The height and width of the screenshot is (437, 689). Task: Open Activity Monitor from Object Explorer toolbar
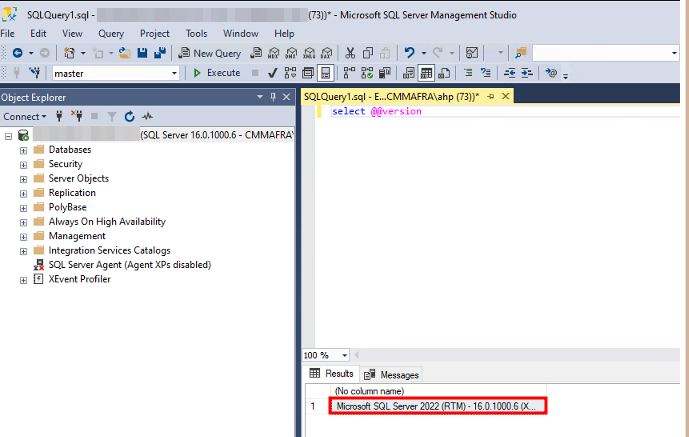coord(147,117)
